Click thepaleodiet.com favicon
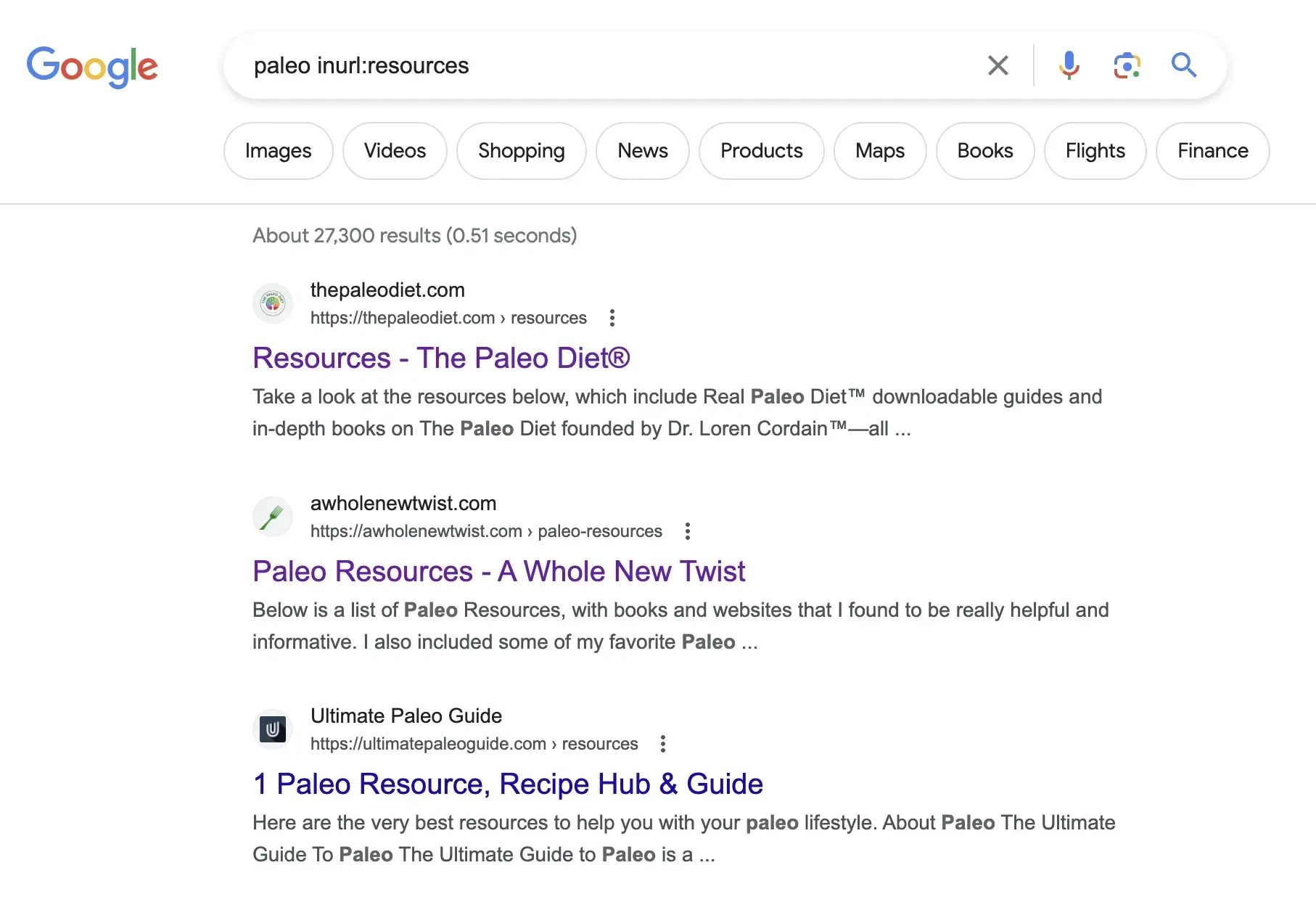1316x910 pixels. pyautogui.click(x=273, y=303)
